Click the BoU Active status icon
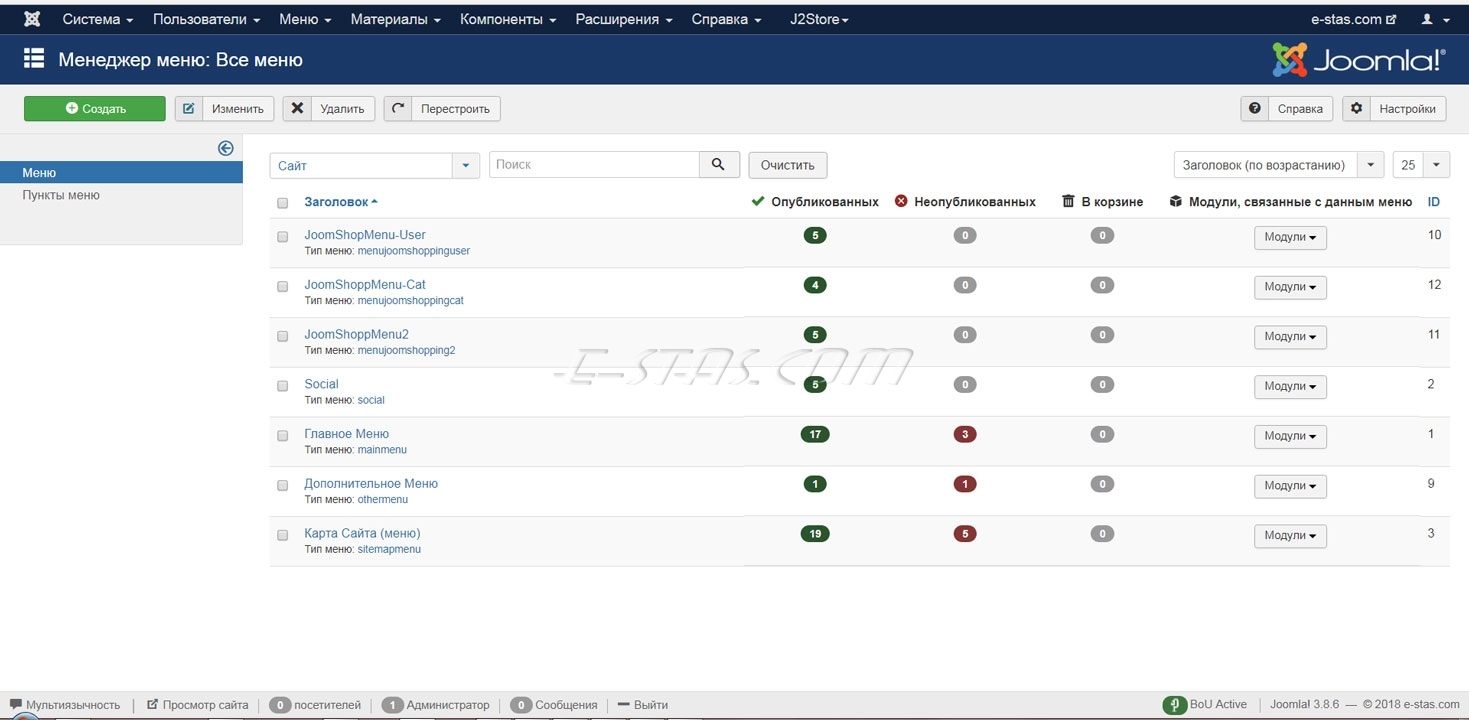 (x=1175, y=705)
